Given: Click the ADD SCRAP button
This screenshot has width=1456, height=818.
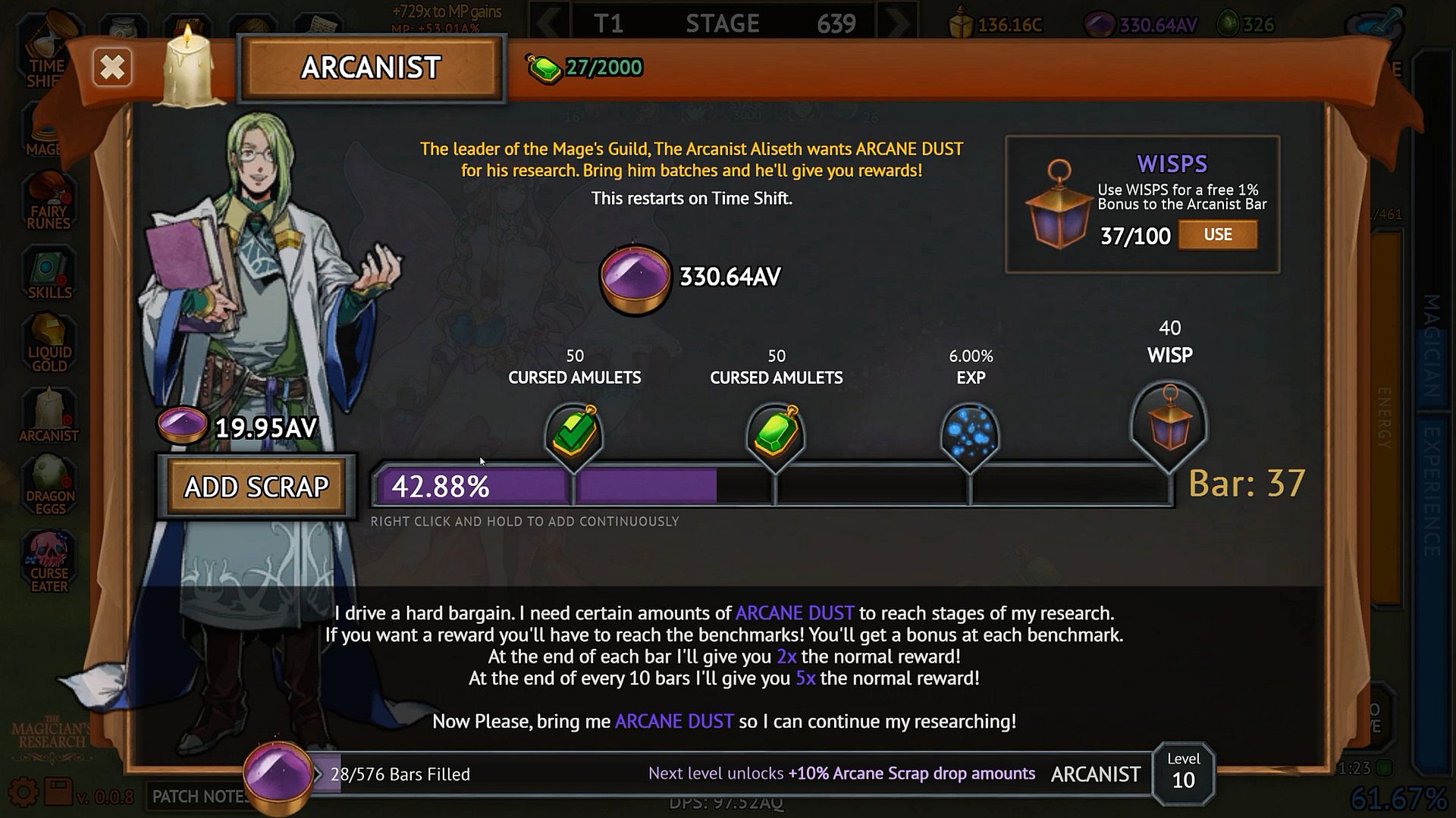Looking at the screenshot, I should 256,487.
